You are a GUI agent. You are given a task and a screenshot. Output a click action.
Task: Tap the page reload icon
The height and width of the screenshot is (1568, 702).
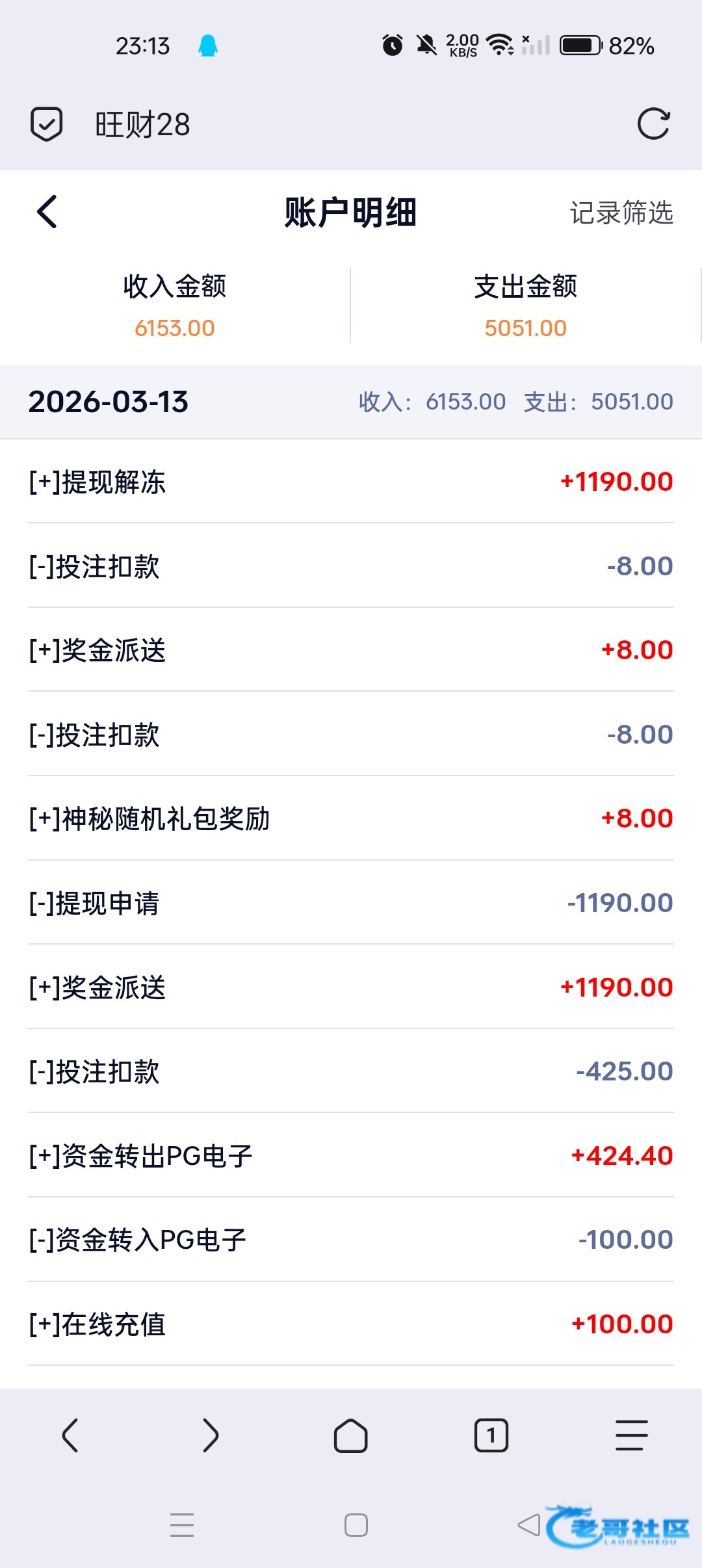[x=653, y=124]
